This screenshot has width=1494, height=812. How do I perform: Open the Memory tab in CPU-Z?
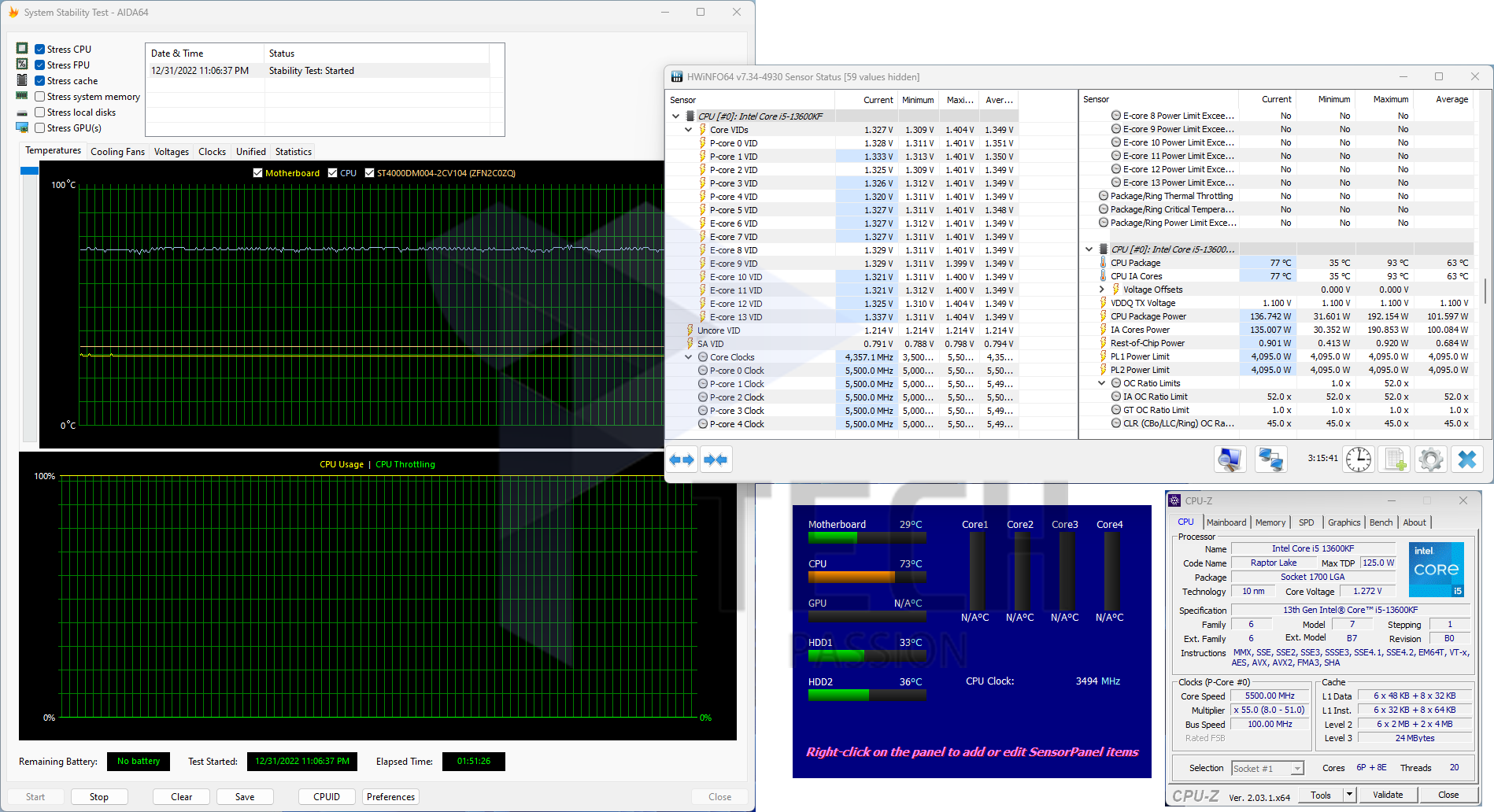(1270, 522)
